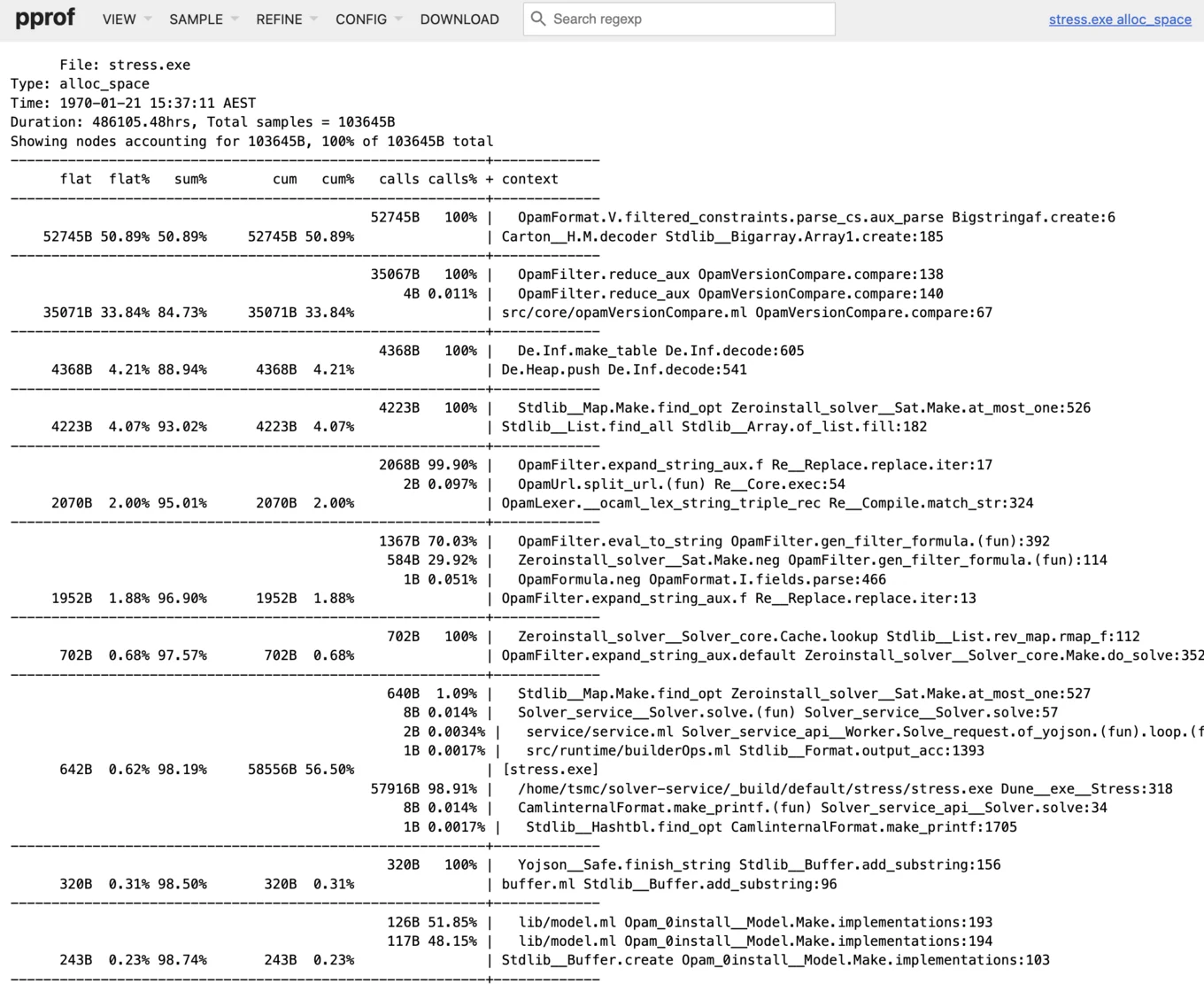Click the DOWNLOAD button

(459, 19)
